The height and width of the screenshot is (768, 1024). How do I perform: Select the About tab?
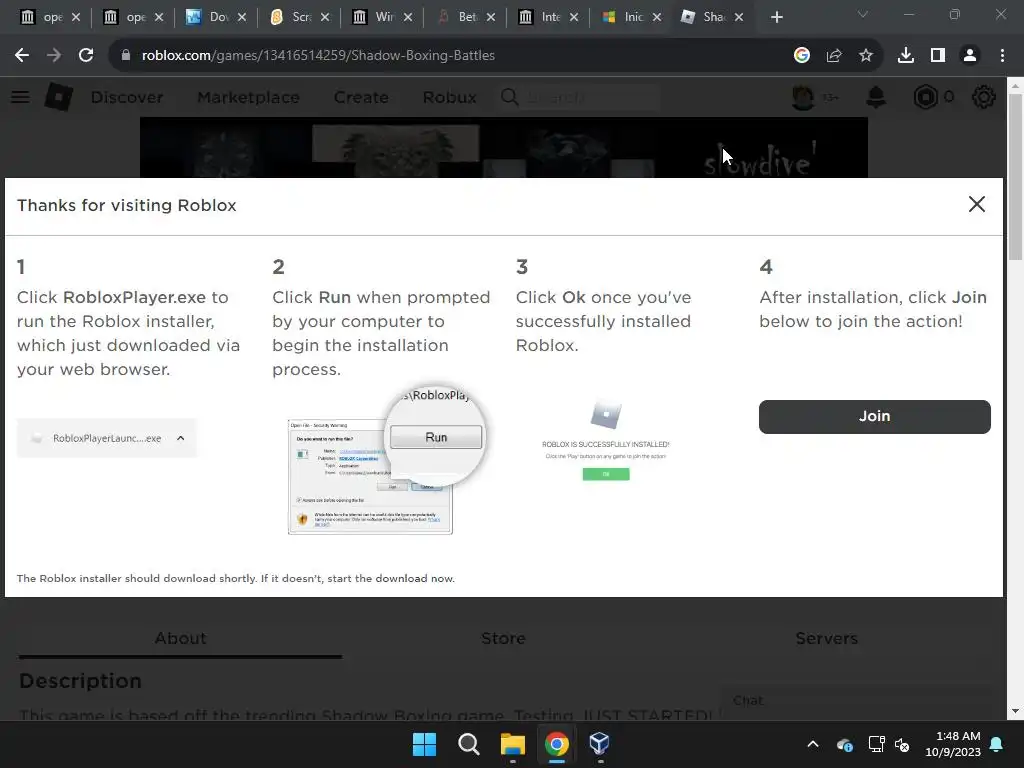(x=180, y=638)
